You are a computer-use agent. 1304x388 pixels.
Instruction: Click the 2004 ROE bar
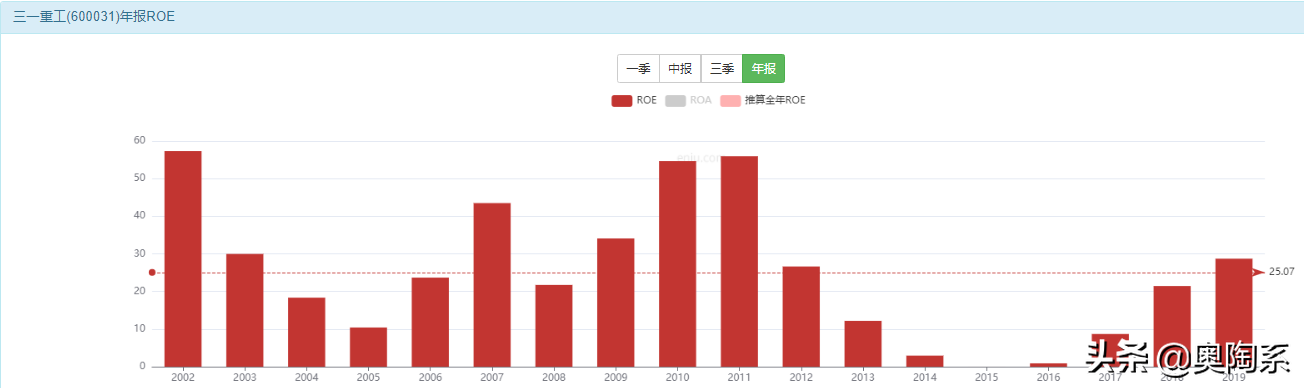pos(307,332)
